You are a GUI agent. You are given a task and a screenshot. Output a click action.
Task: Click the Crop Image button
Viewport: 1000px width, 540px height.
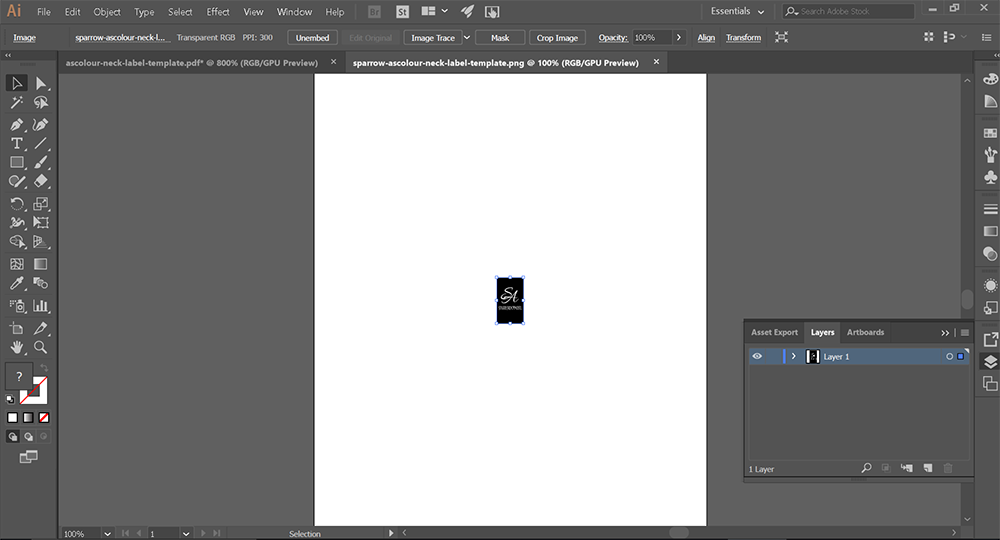(557, 38)
